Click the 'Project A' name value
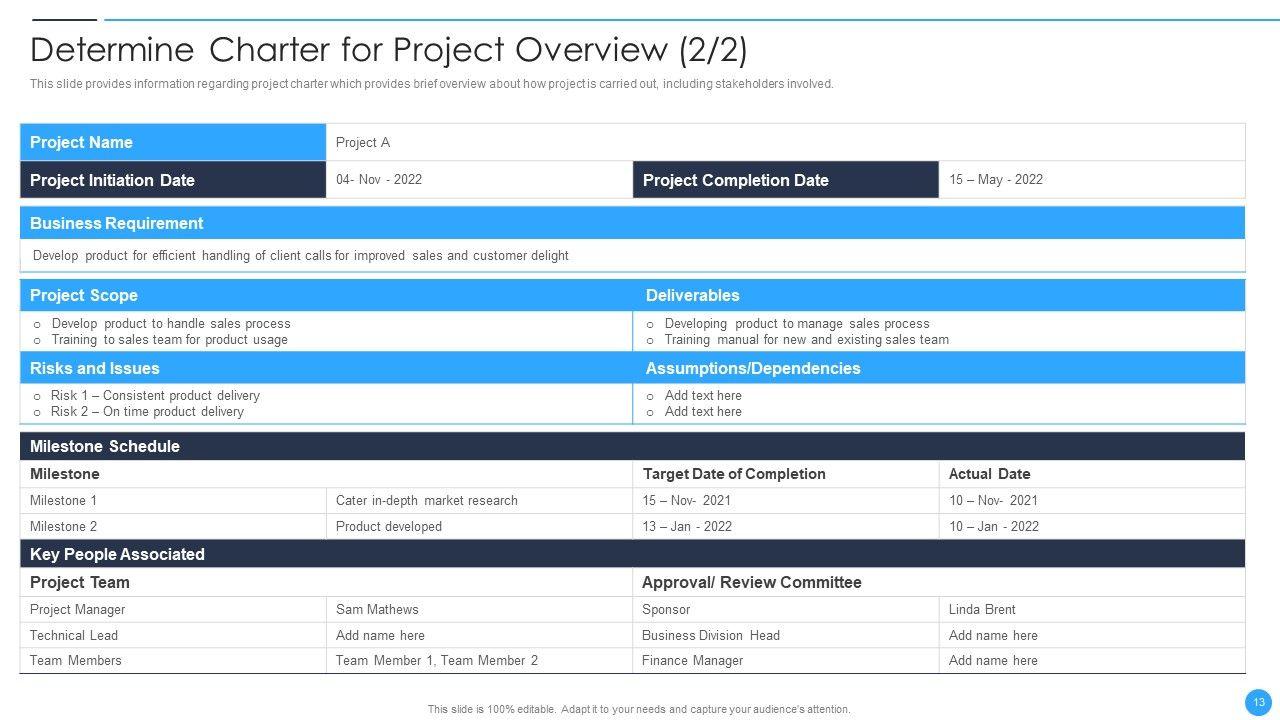Screen dimensions: 1280x720 coord(363,142)
